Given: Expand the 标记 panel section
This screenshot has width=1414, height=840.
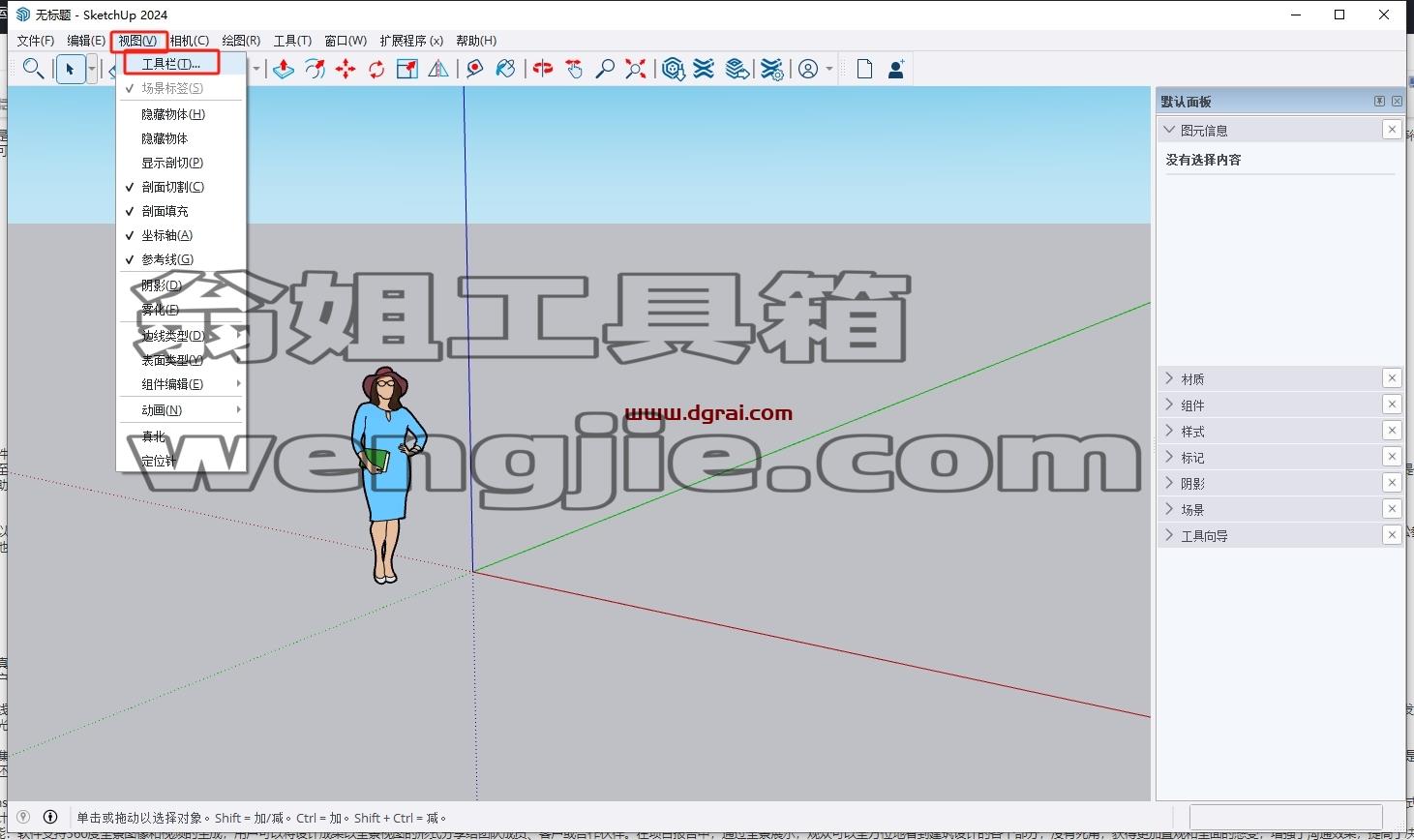Looking at the screenshot, I should [x=1169, y=457].
